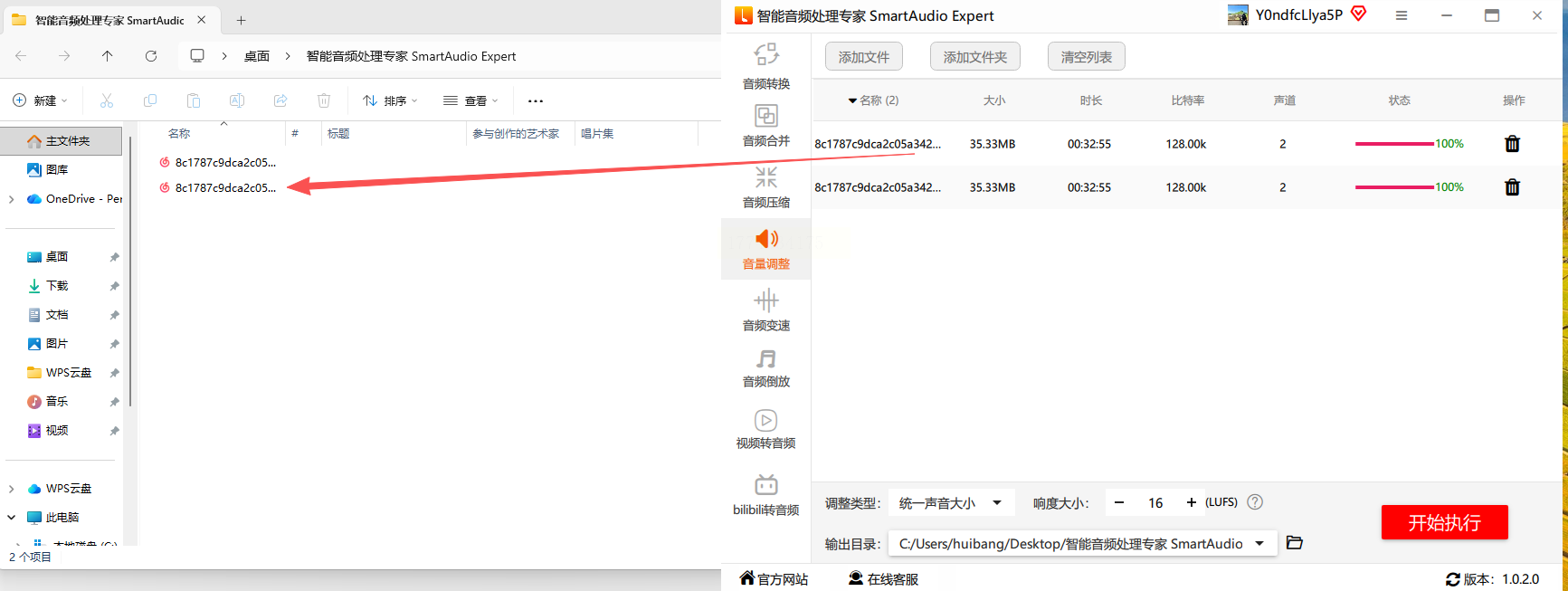Collapse the 此电脑 tree node
The image size is (1568, 591).
(11, 518)
